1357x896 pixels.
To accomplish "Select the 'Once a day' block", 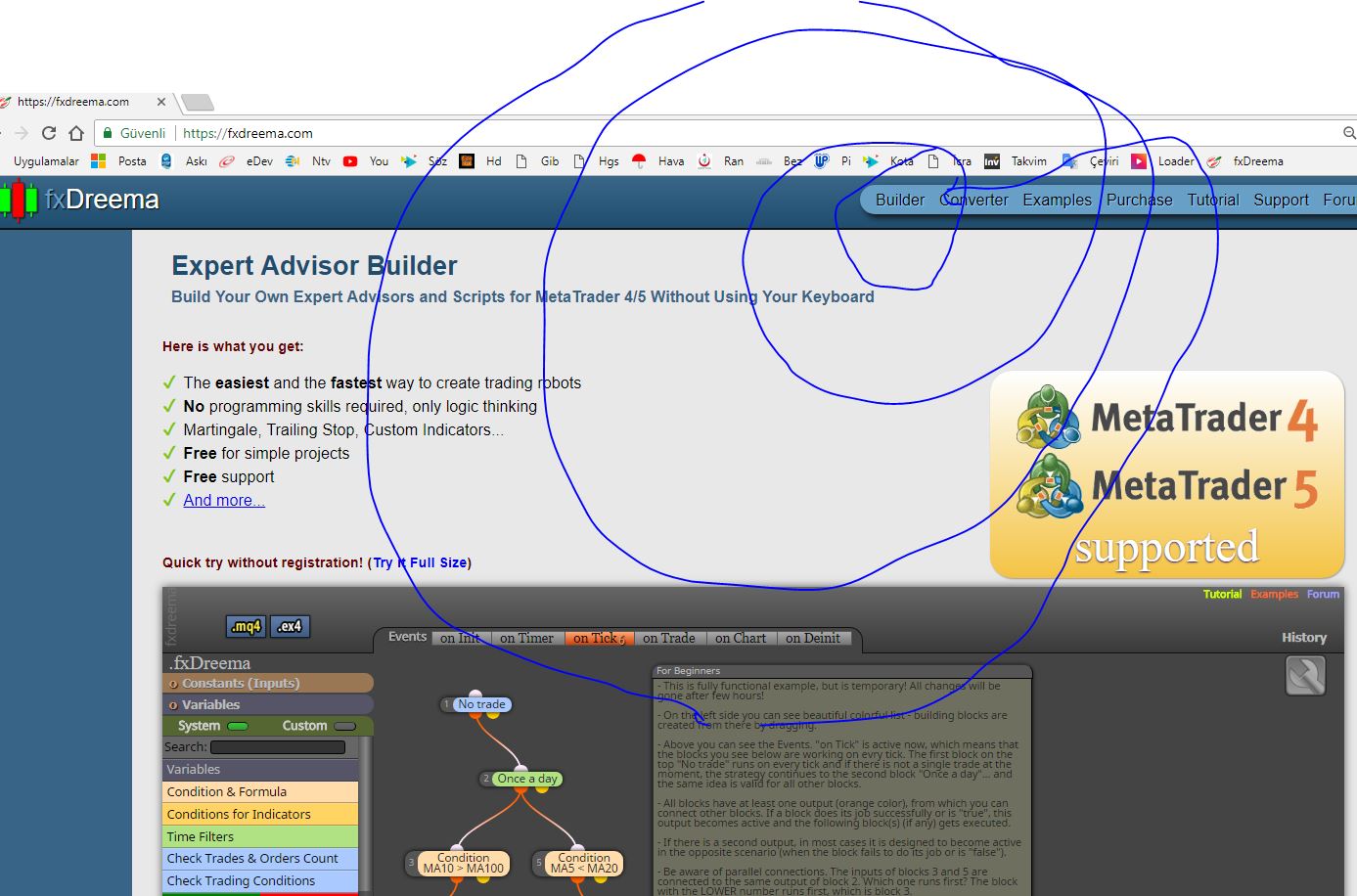I will pos(527,779).
